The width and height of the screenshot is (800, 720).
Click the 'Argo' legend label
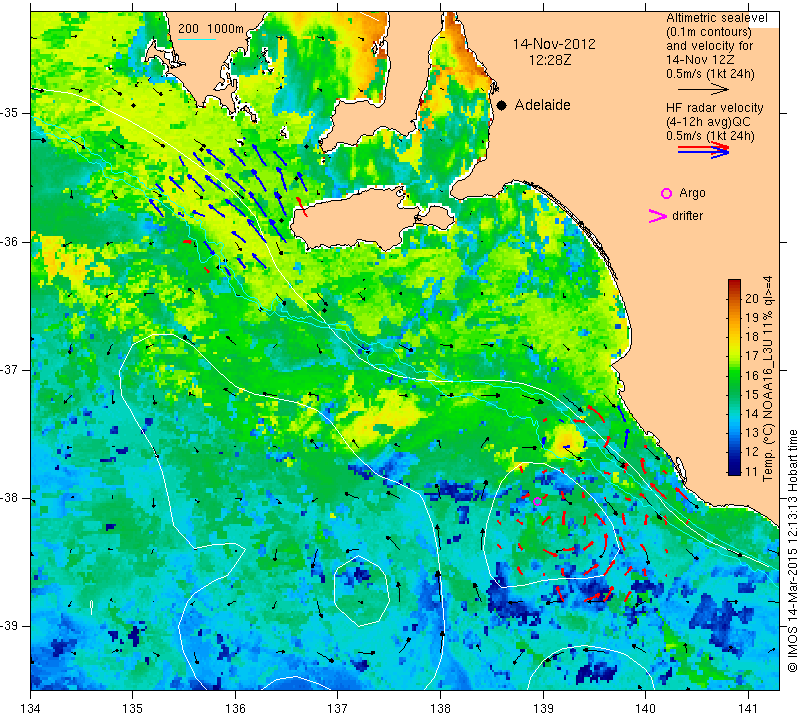coord(692,193)
